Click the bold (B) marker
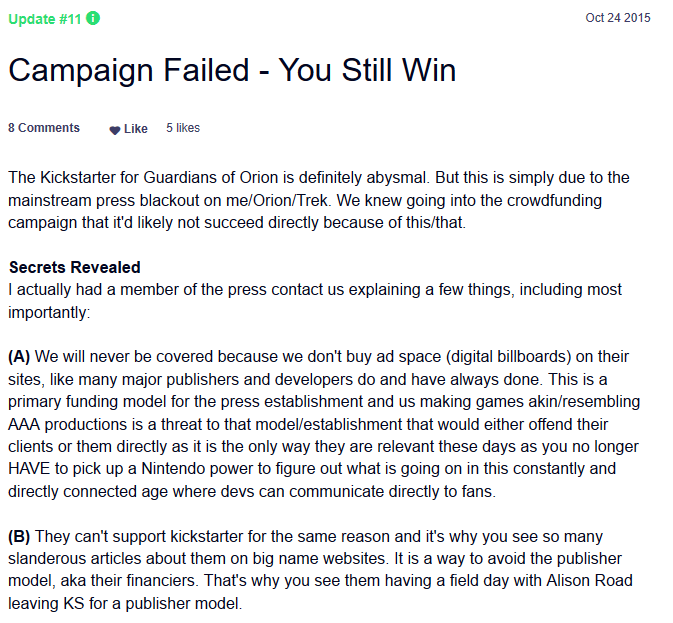Viewport: 673px width, 623px height. point(19,537)
